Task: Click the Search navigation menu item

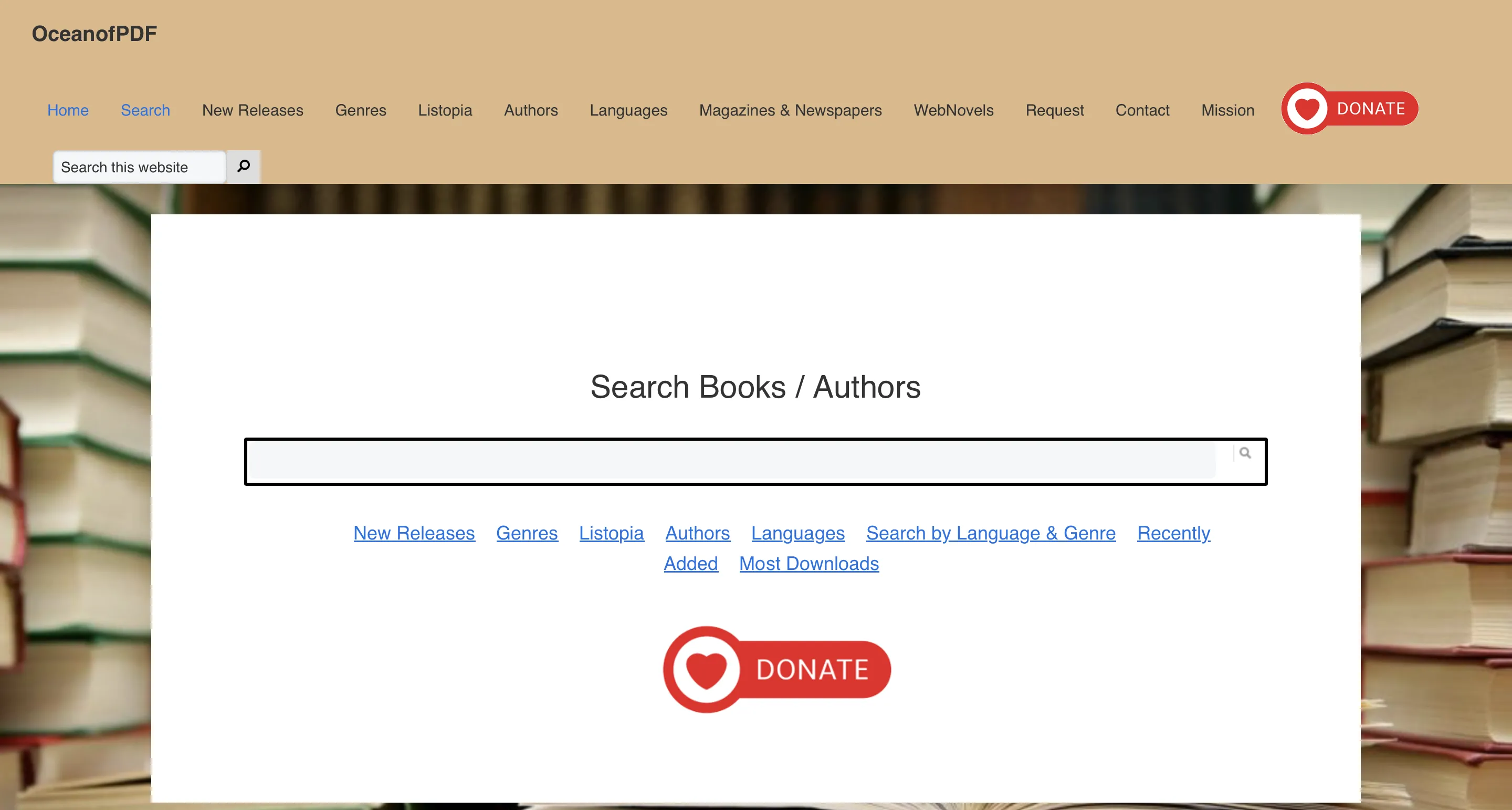Action: (145, 109)
